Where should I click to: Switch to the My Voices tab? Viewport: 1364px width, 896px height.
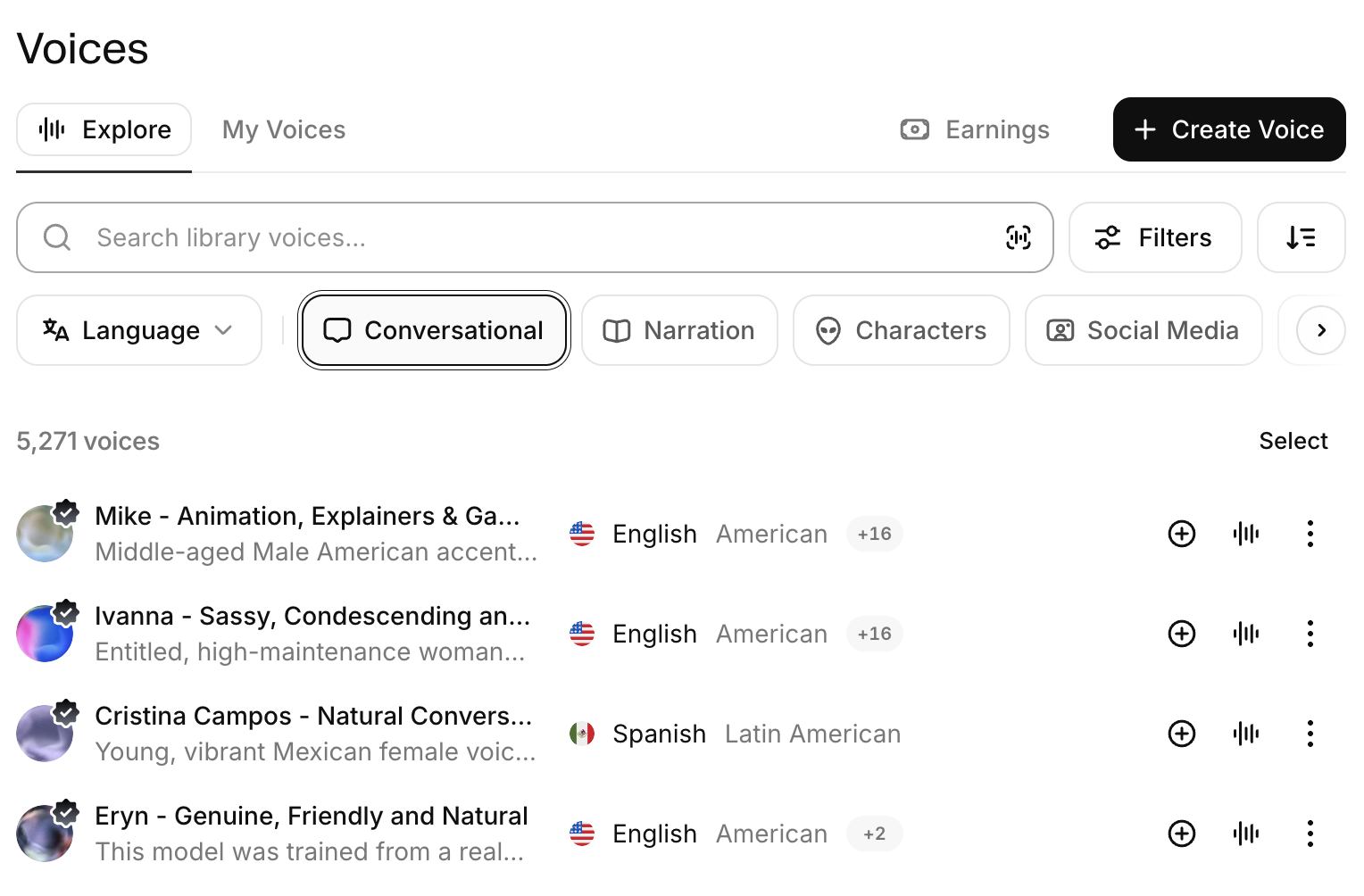coord(284,129)
